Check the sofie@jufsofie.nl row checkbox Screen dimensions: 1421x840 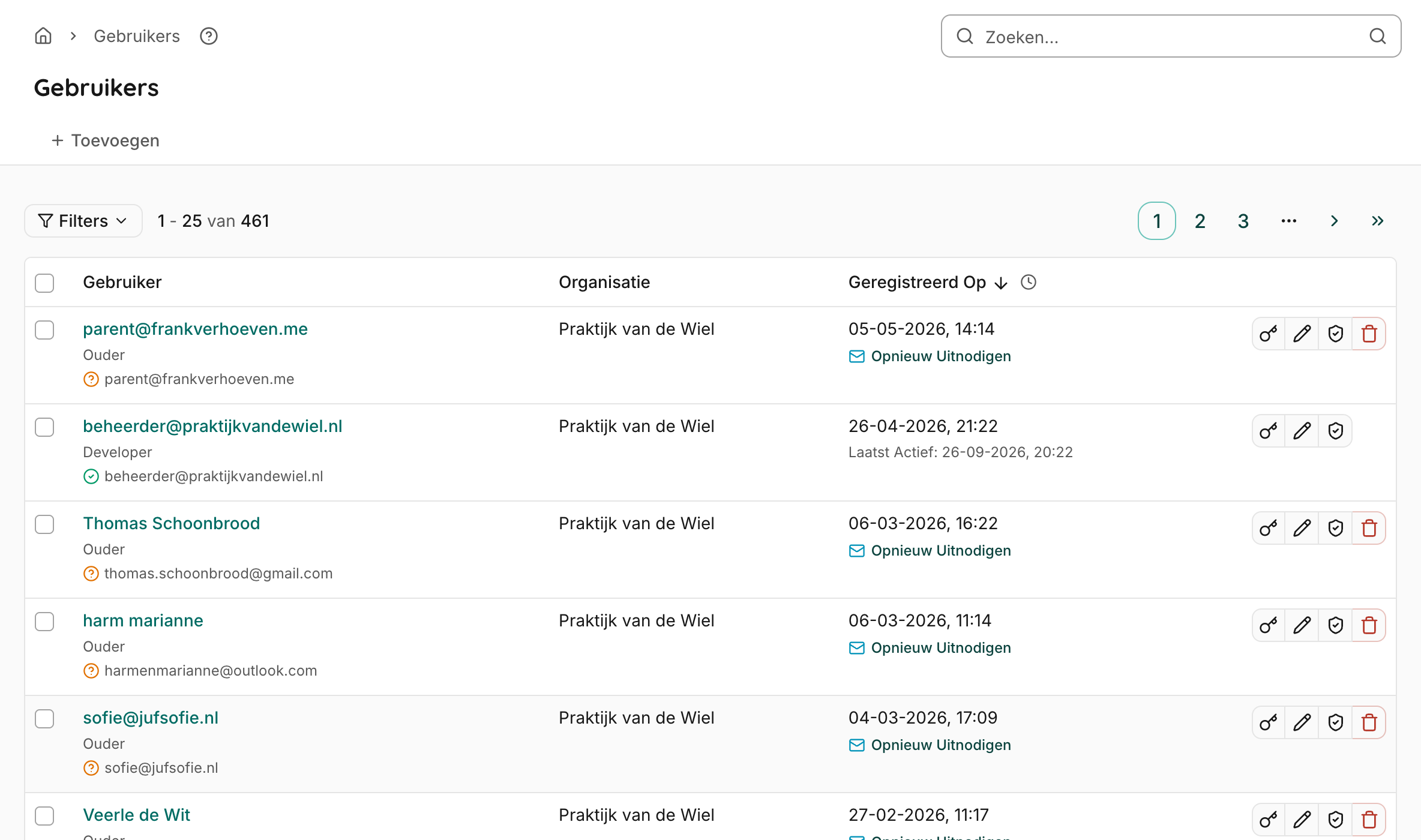point(44,718)
